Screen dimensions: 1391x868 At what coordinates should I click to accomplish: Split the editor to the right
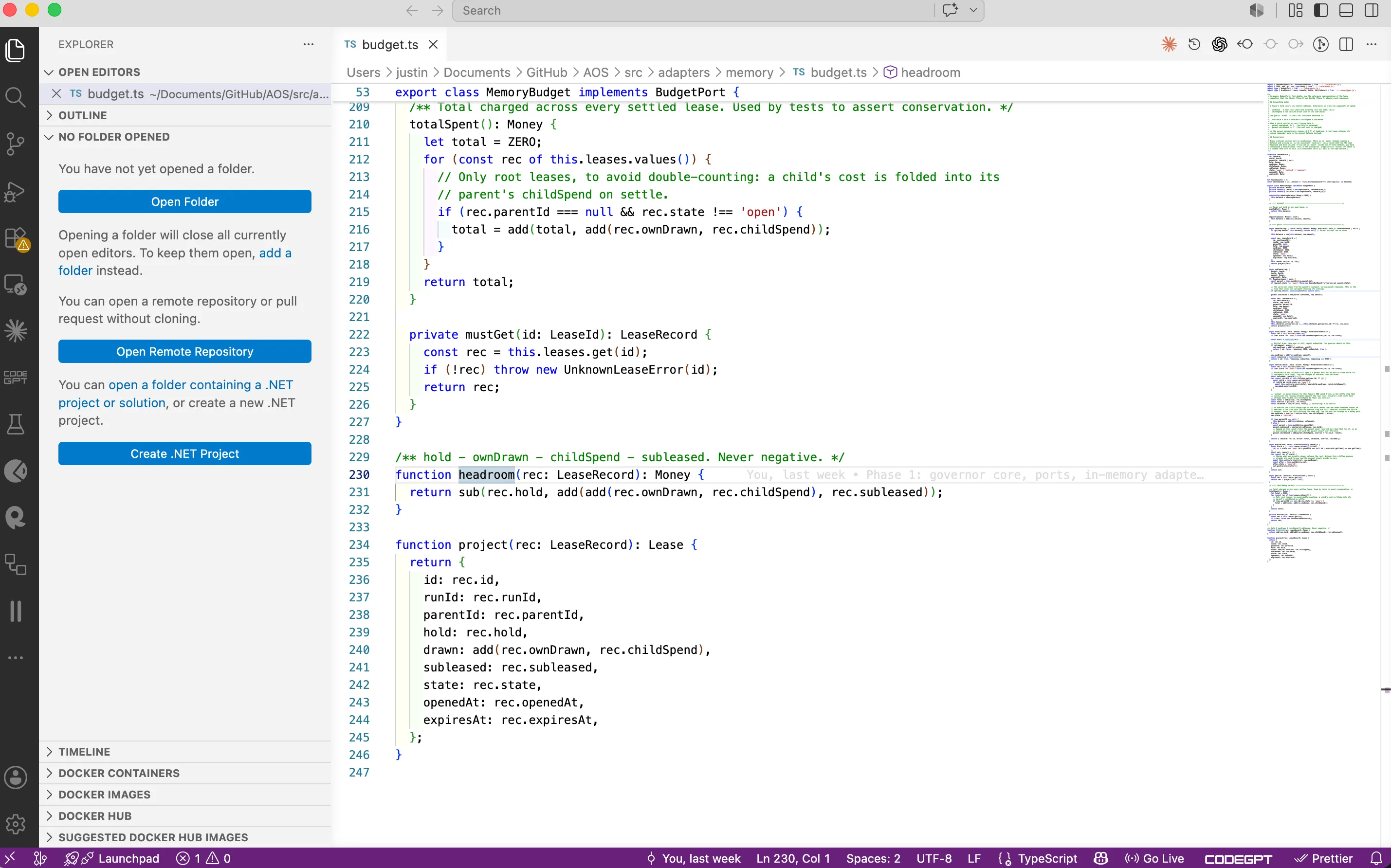(x=1346, y=44)
